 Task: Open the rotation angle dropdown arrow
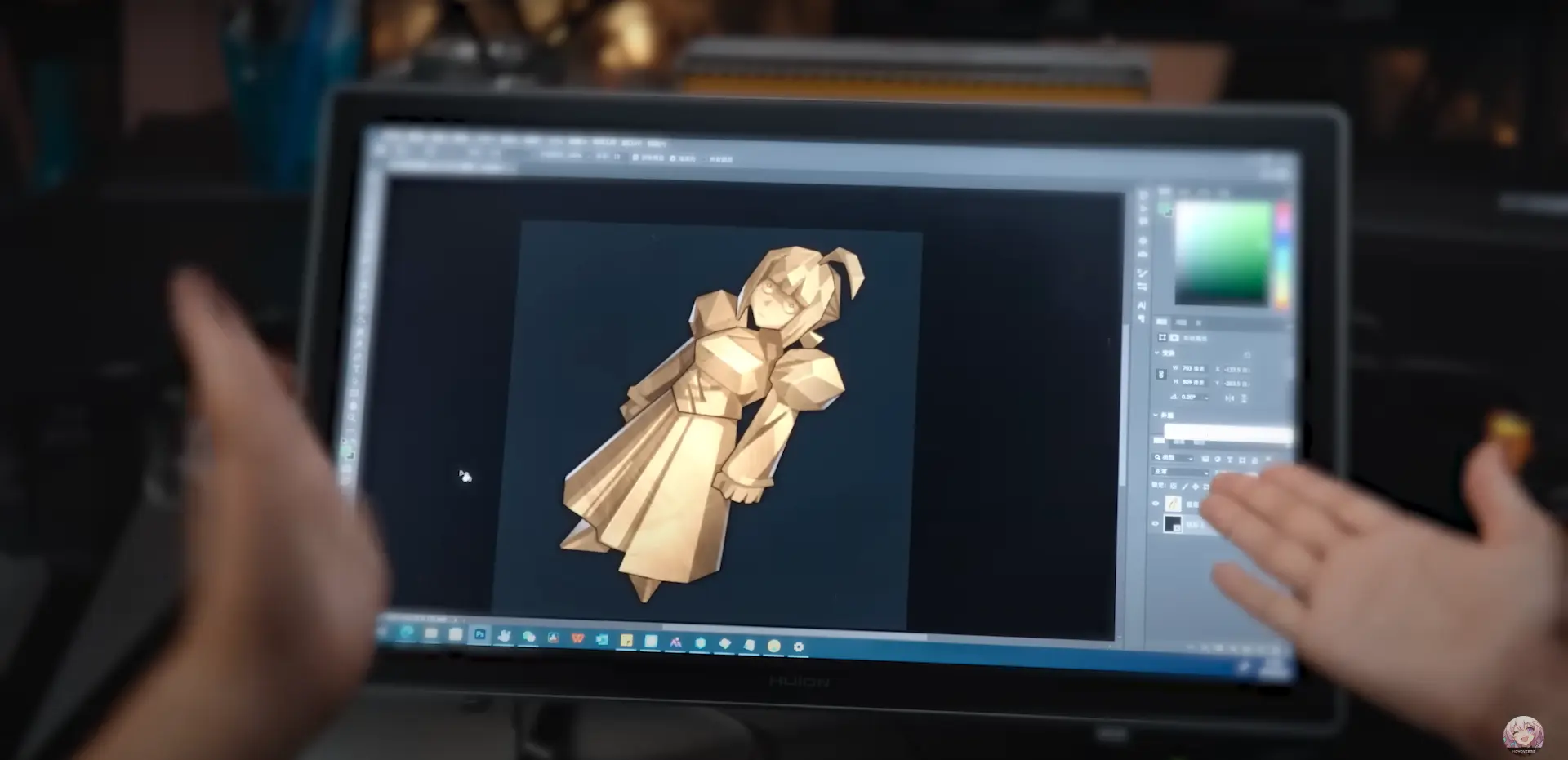click(x=1208, y=398)
